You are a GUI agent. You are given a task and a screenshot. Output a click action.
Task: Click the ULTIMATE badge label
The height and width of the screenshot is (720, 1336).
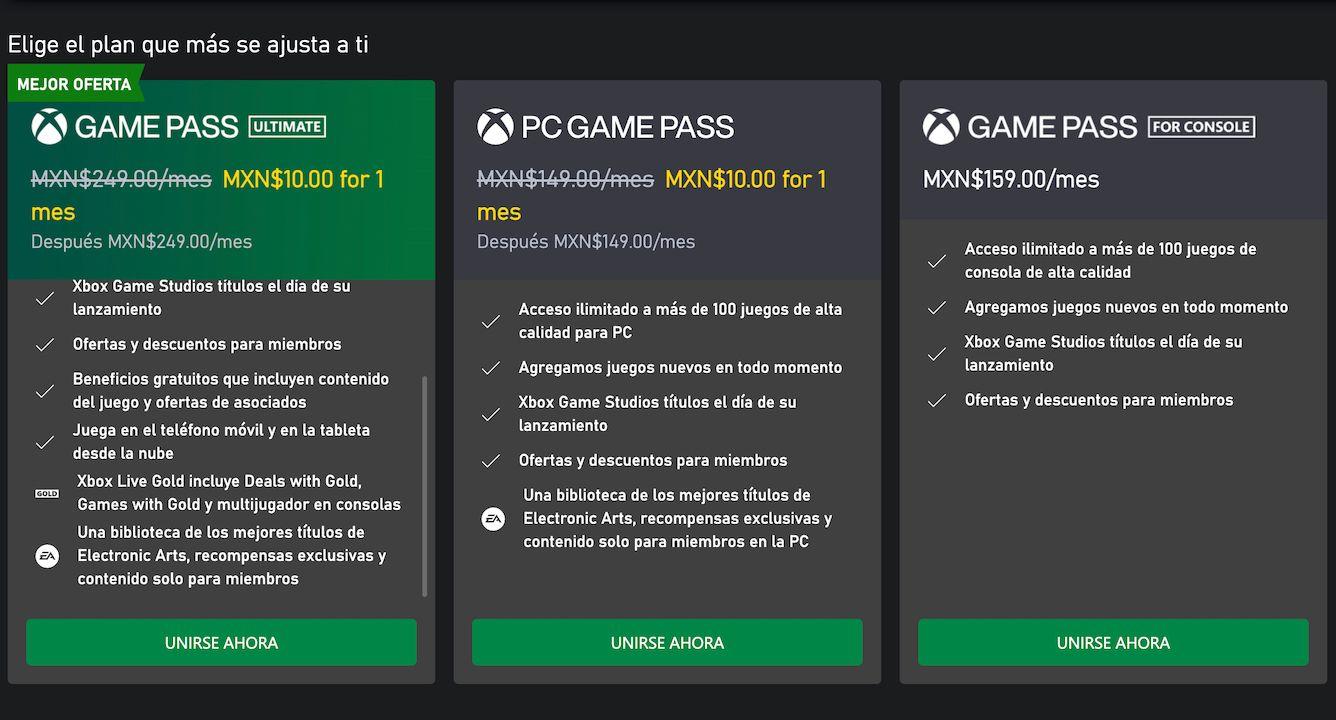pos(287,127)
